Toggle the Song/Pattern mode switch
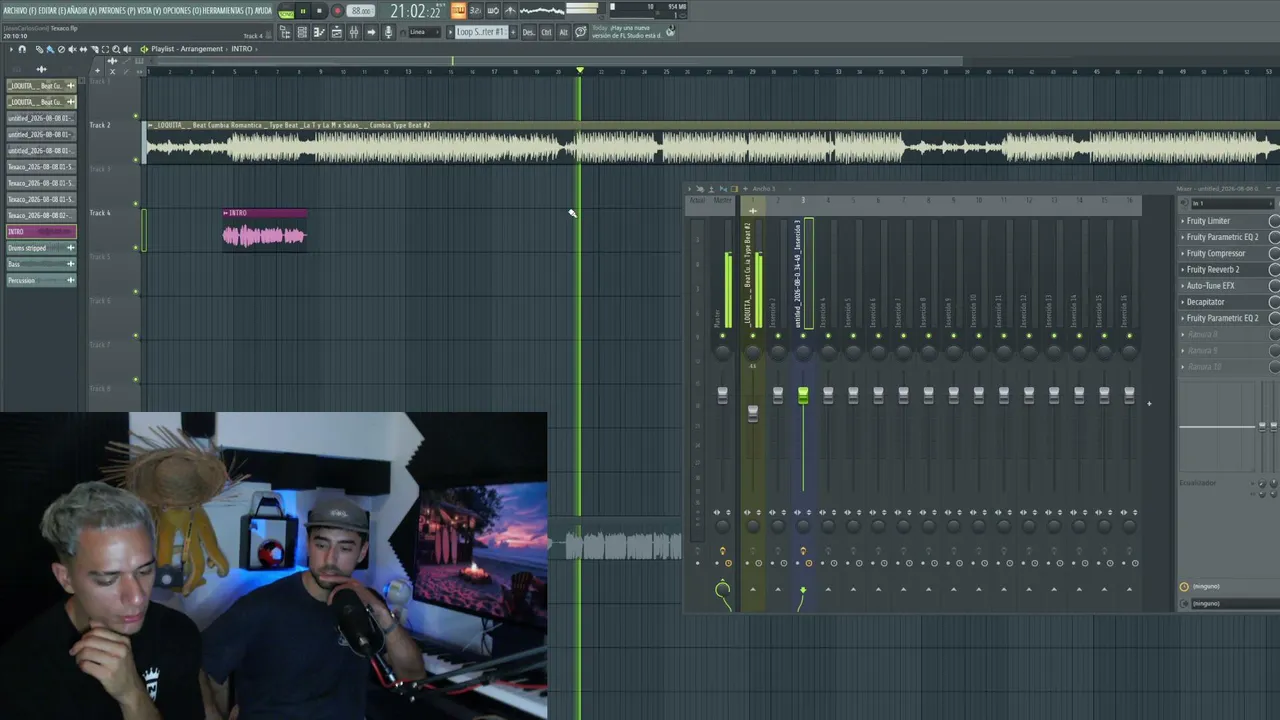Image resolution: width=1280 pixels, height=720 pixels. [x=286, y=11]
